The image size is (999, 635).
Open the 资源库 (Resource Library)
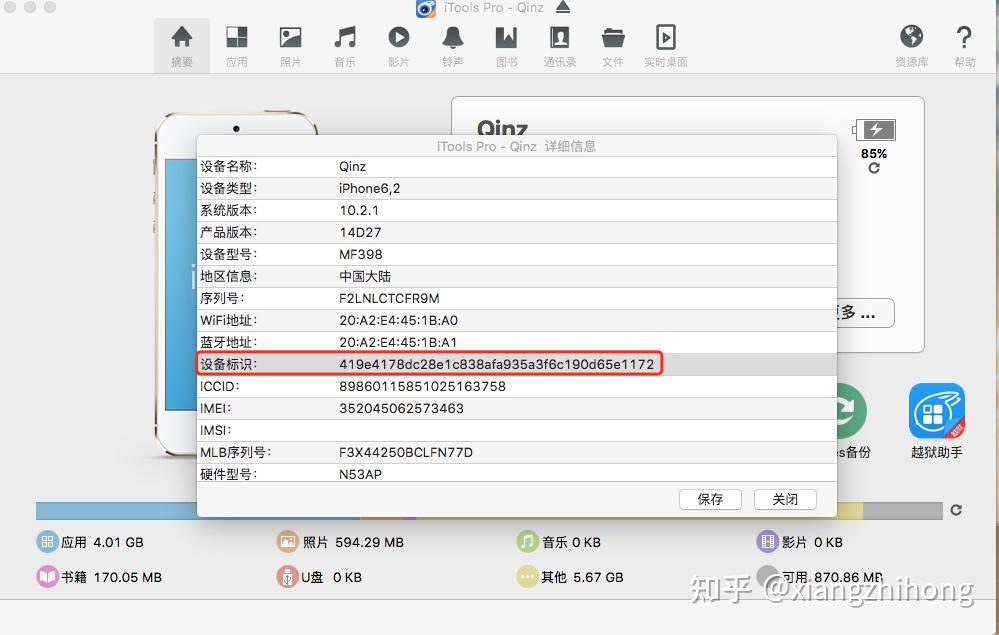coord(912,45)
